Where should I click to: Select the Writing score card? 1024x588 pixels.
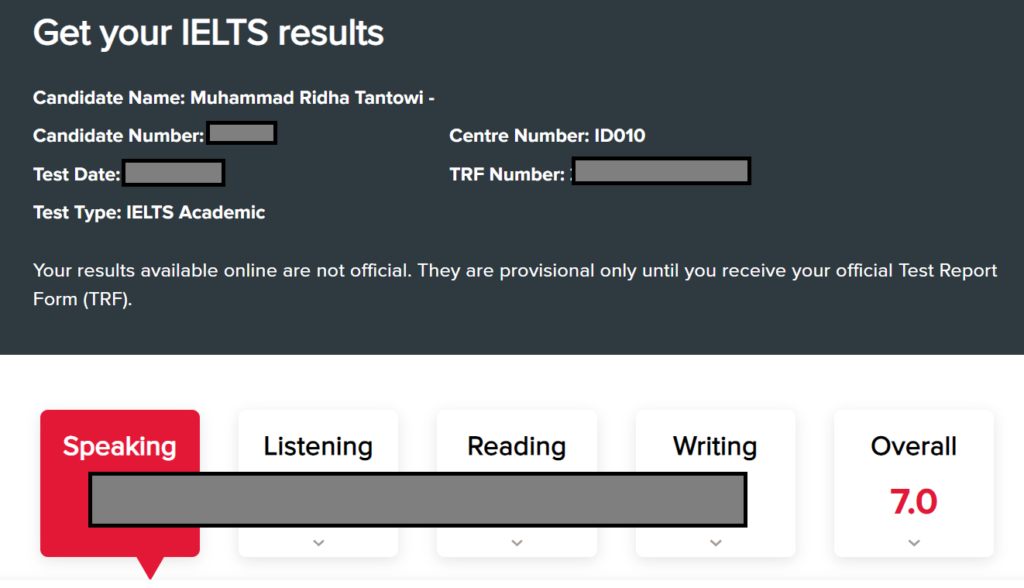715,446
